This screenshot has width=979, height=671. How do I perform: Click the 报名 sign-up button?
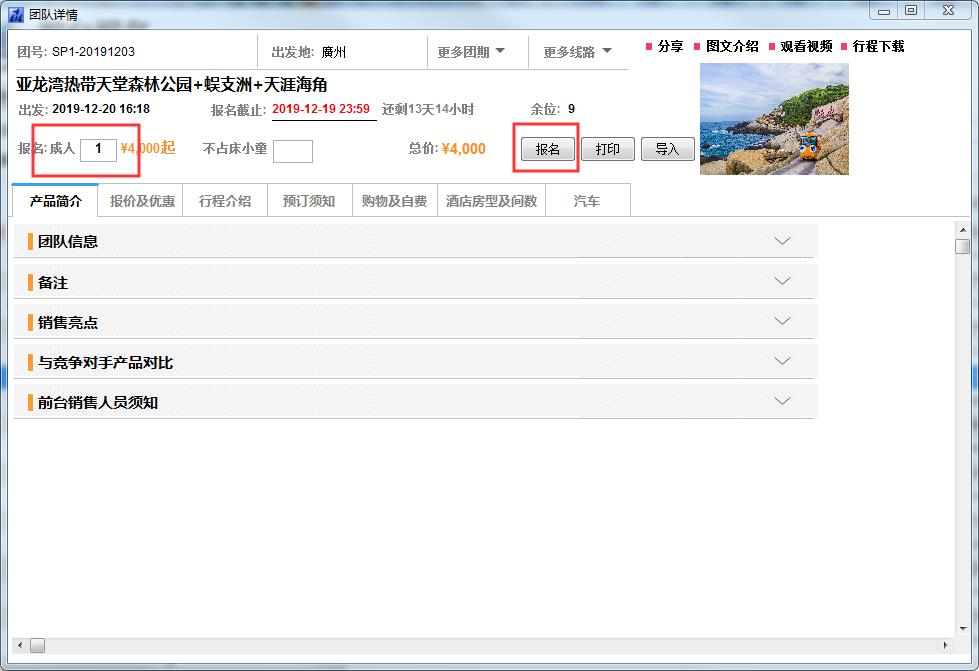tap(548, 149)
